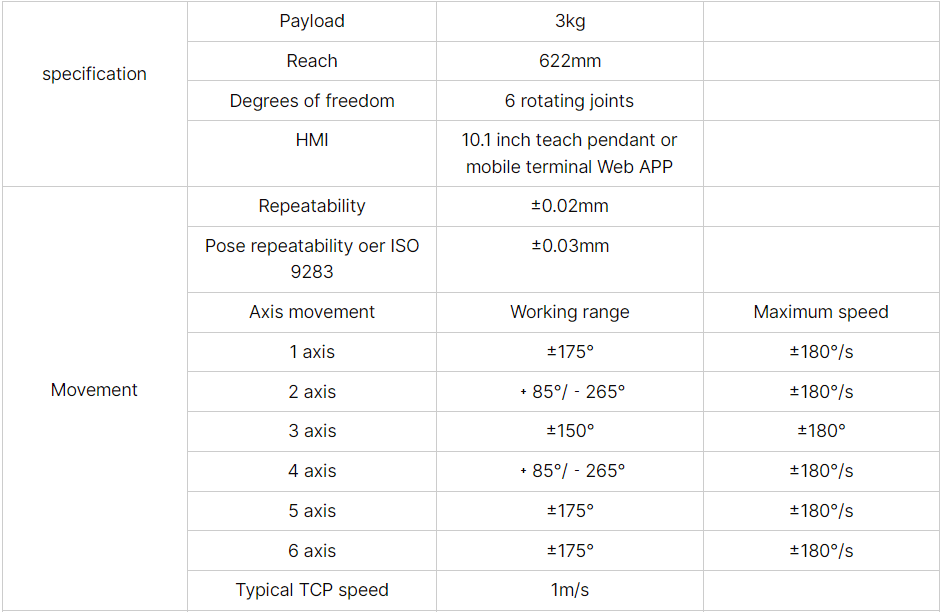Click the ±0.03mm pose repeatability value
The width and height of the screenshot is (944, 612).
pos(570,246)
